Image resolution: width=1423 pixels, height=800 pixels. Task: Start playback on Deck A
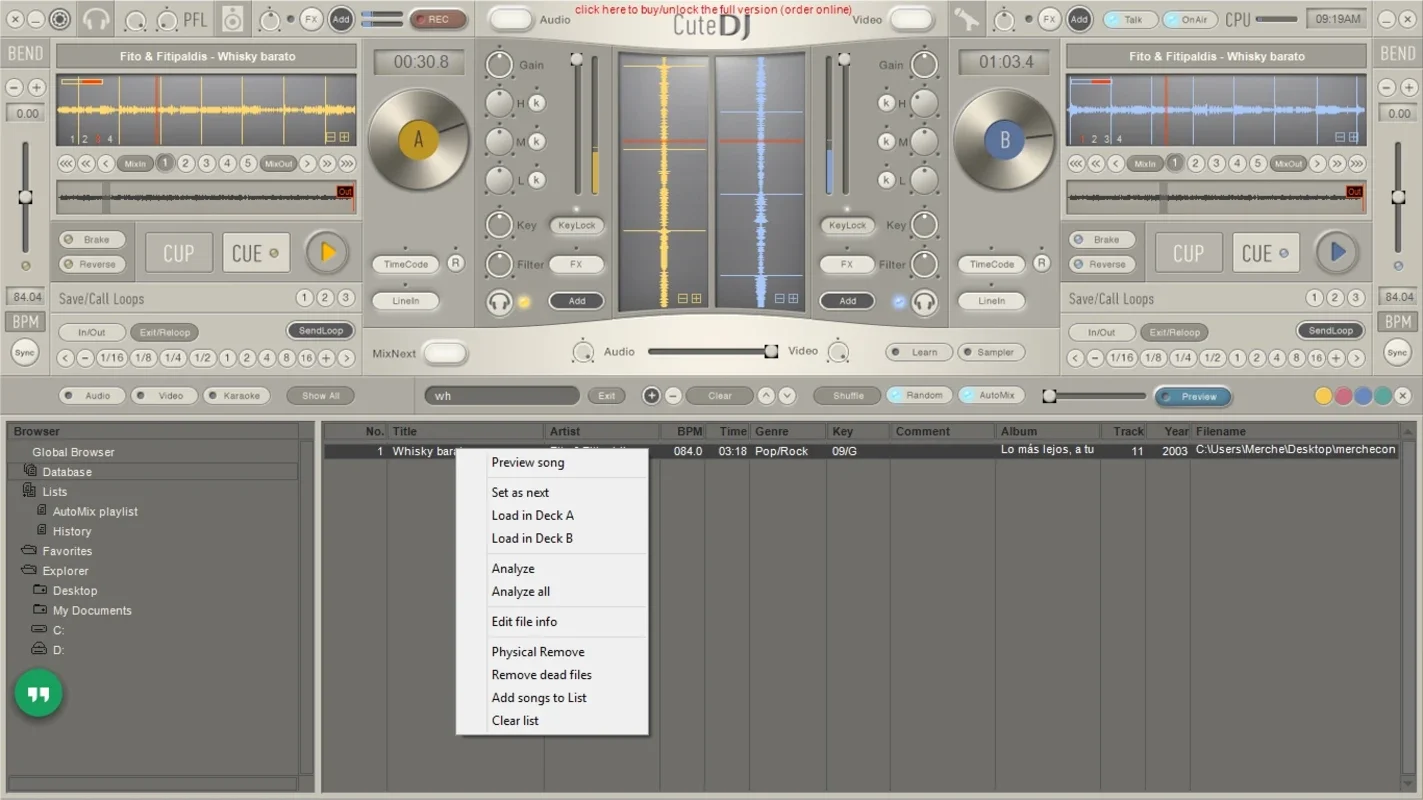point(327,253)
